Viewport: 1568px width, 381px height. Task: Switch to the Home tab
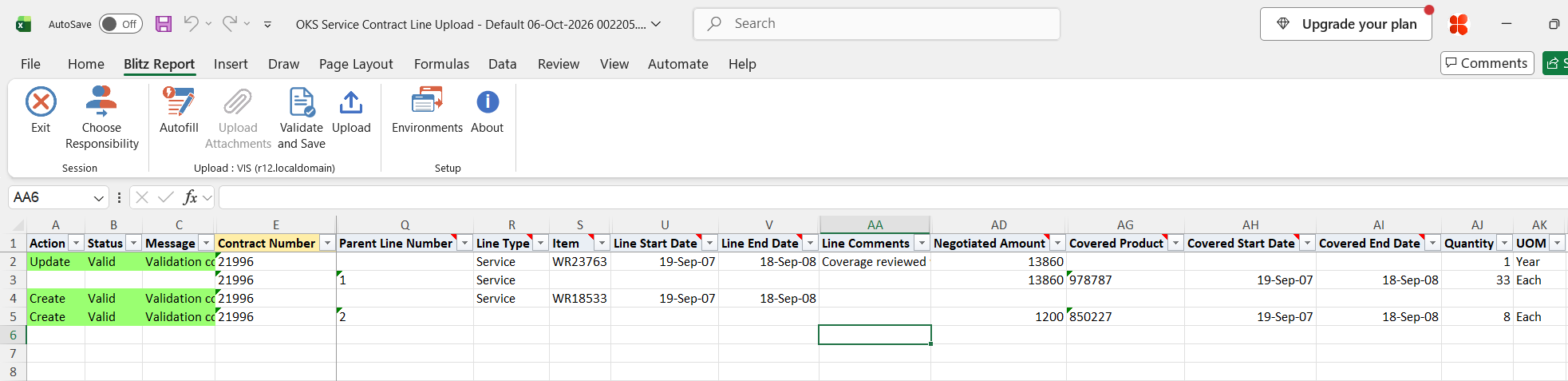click(x=86, y=64)
